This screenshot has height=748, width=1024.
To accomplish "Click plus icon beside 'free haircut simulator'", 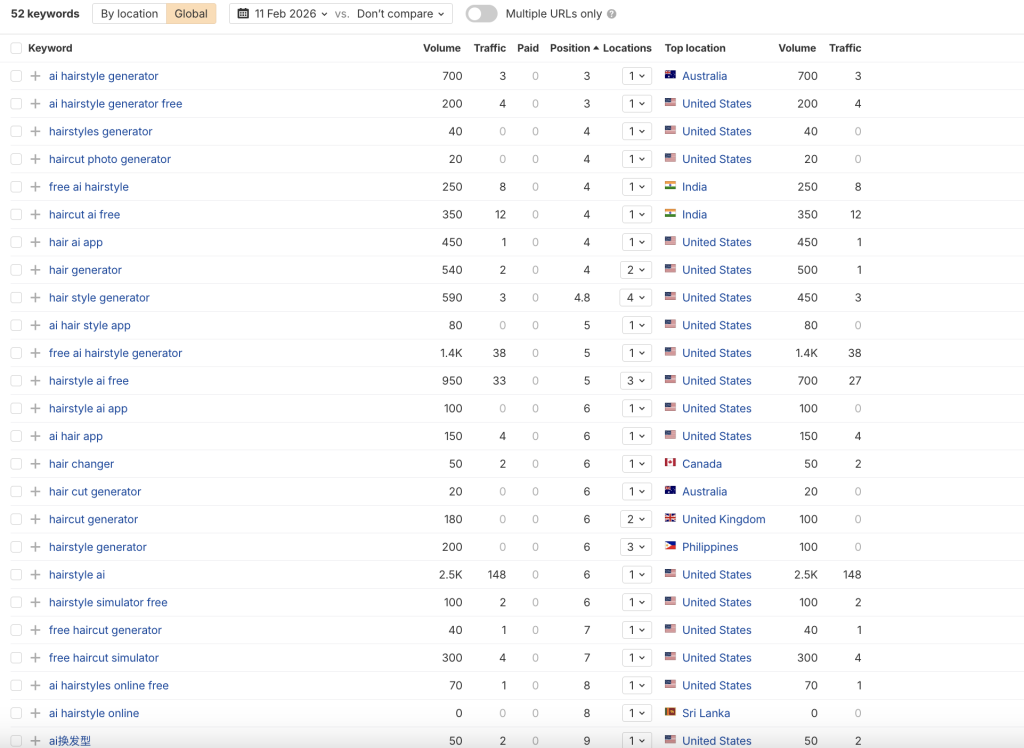I will (35, 658).
